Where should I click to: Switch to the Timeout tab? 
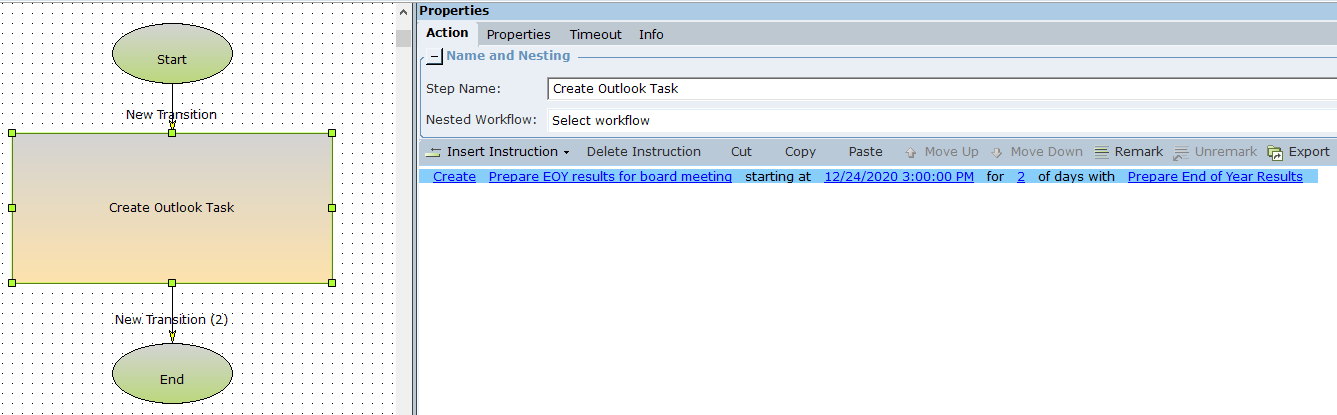click(595, 34)
